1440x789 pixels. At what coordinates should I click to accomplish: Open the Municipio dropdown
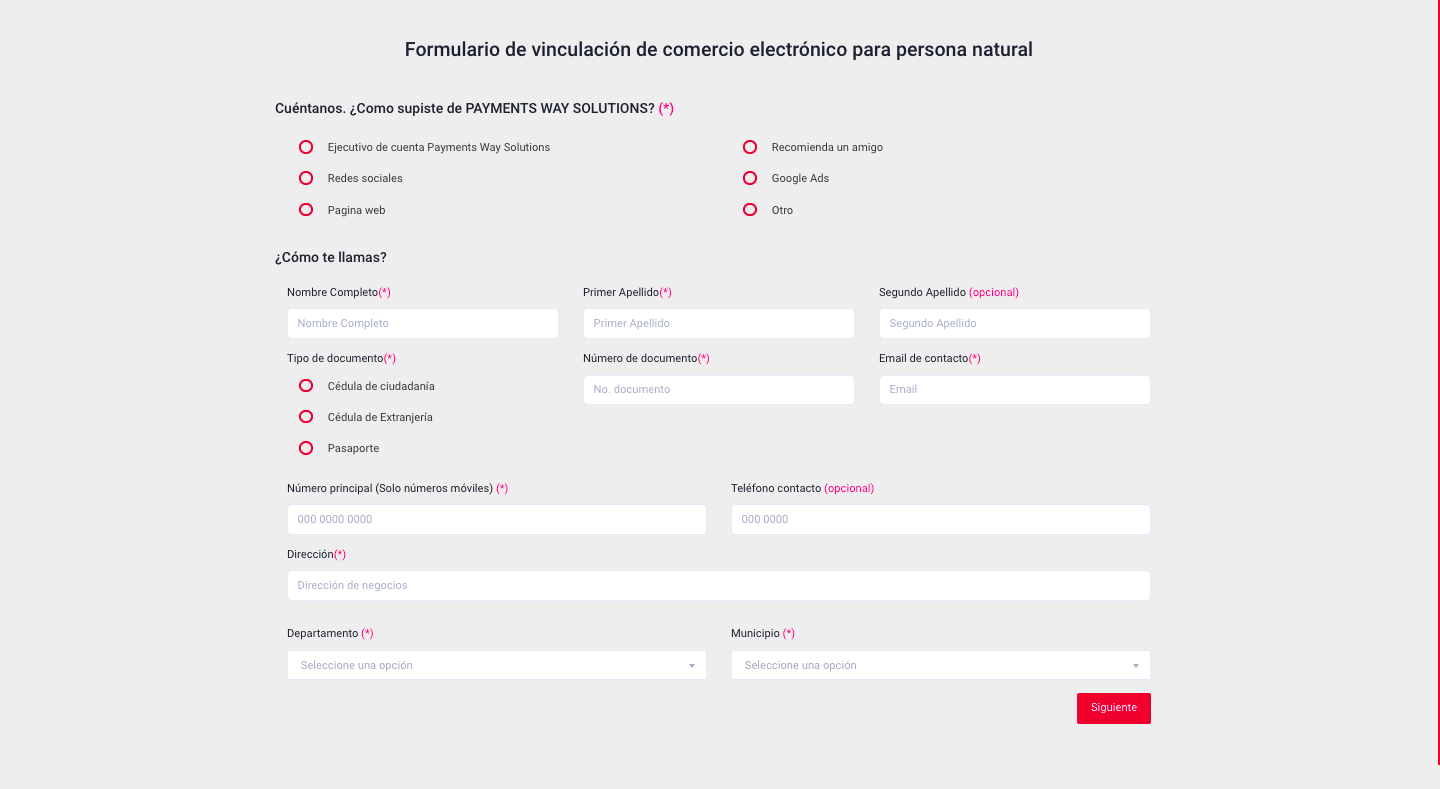coord(940,665)
